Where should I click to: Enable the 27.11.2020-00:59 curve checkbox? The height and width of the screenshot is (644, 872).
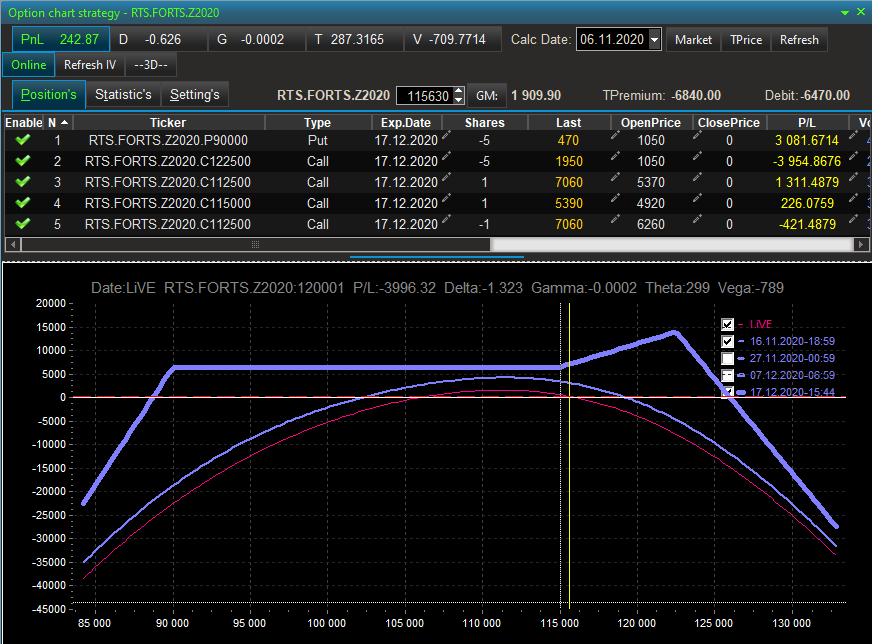(x=727, y=358)
